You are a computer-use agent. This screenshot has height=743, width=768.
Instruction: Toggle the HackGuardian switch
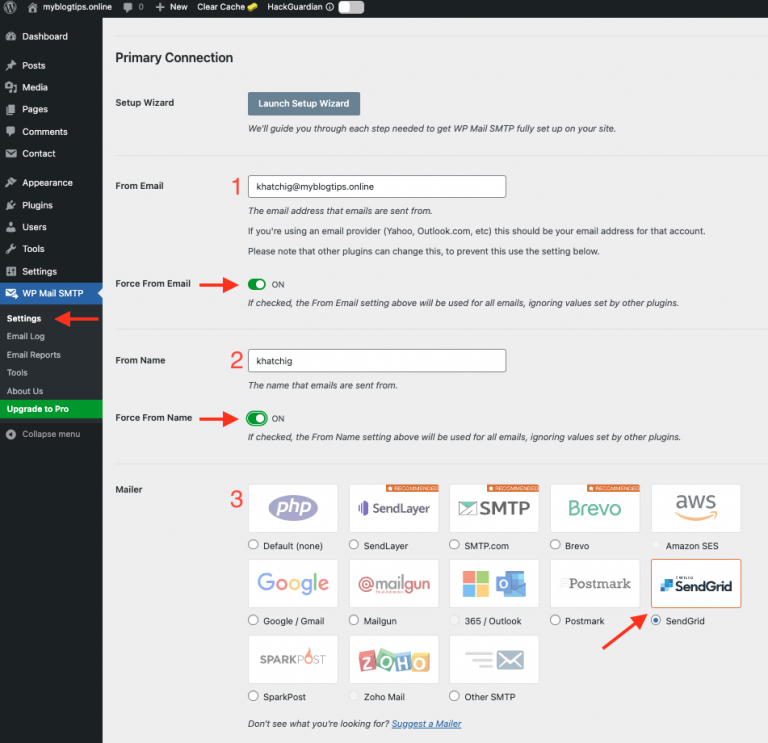(351, 7)
